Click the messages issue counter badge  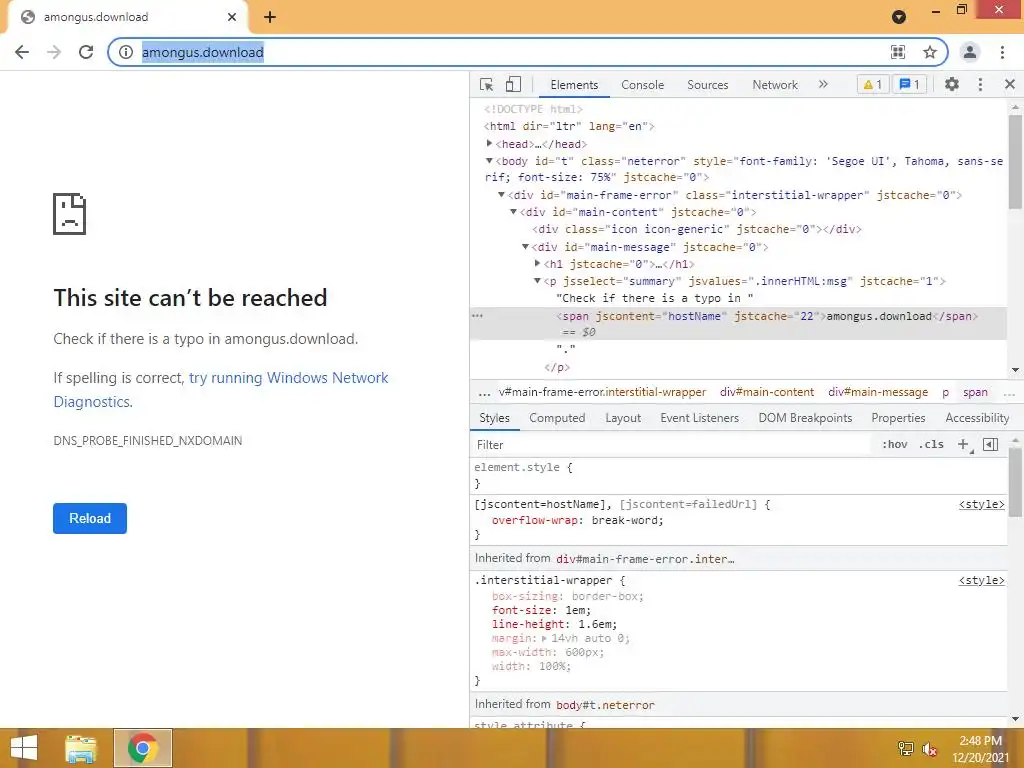pos(910,84)
